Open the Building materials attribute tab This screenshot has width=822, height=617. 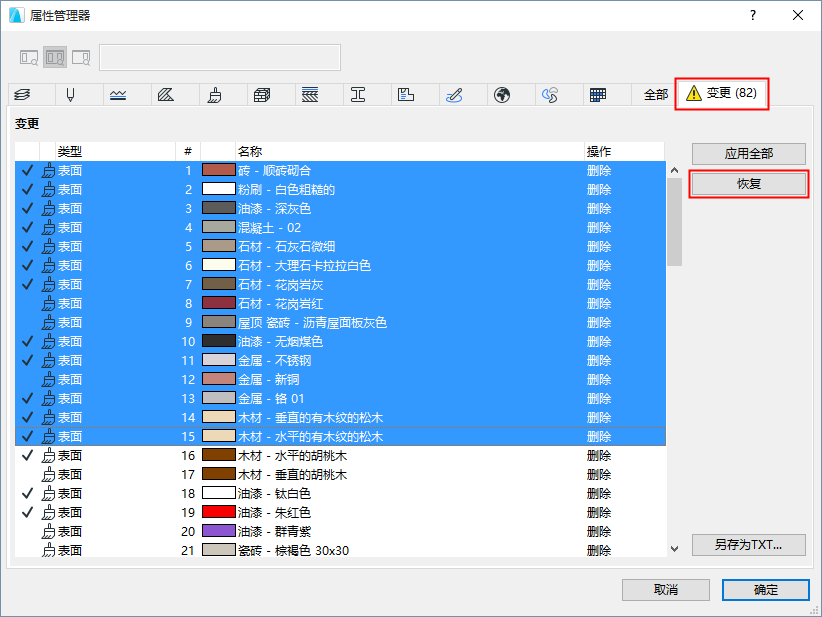click(x=262, y=95)
